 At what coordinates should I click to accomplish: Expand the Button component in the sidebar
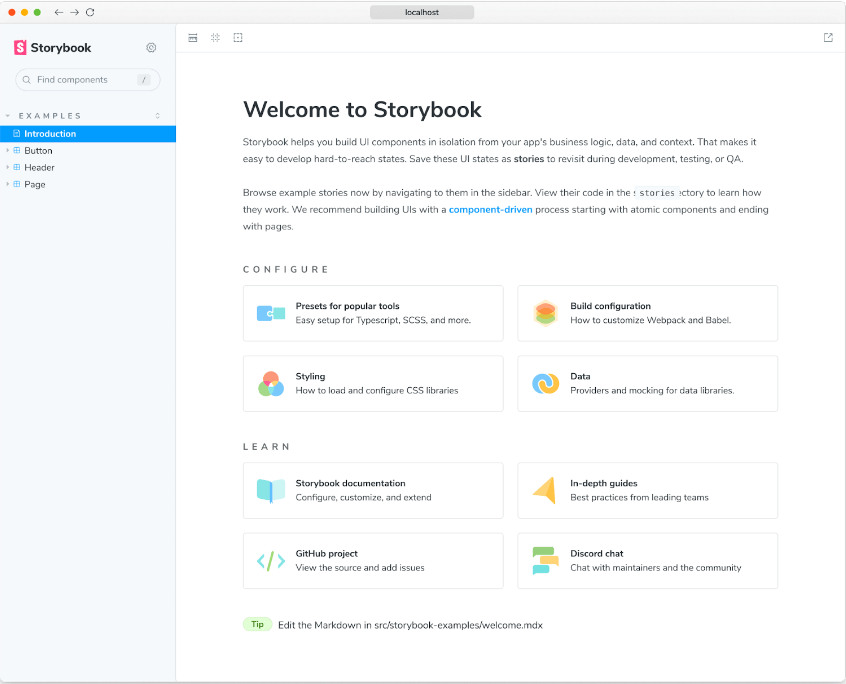click(8, 150)
